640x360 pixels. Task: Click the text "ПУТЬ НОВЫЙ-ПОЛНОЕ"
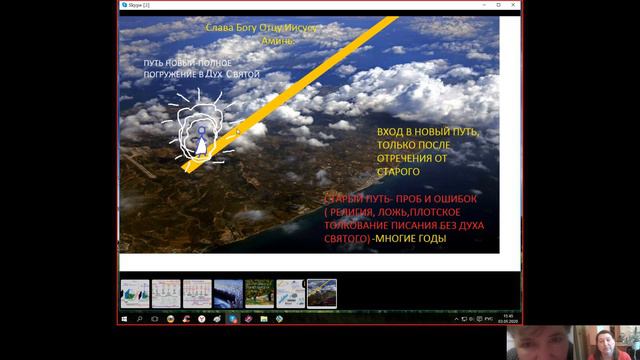coord(187,63)
